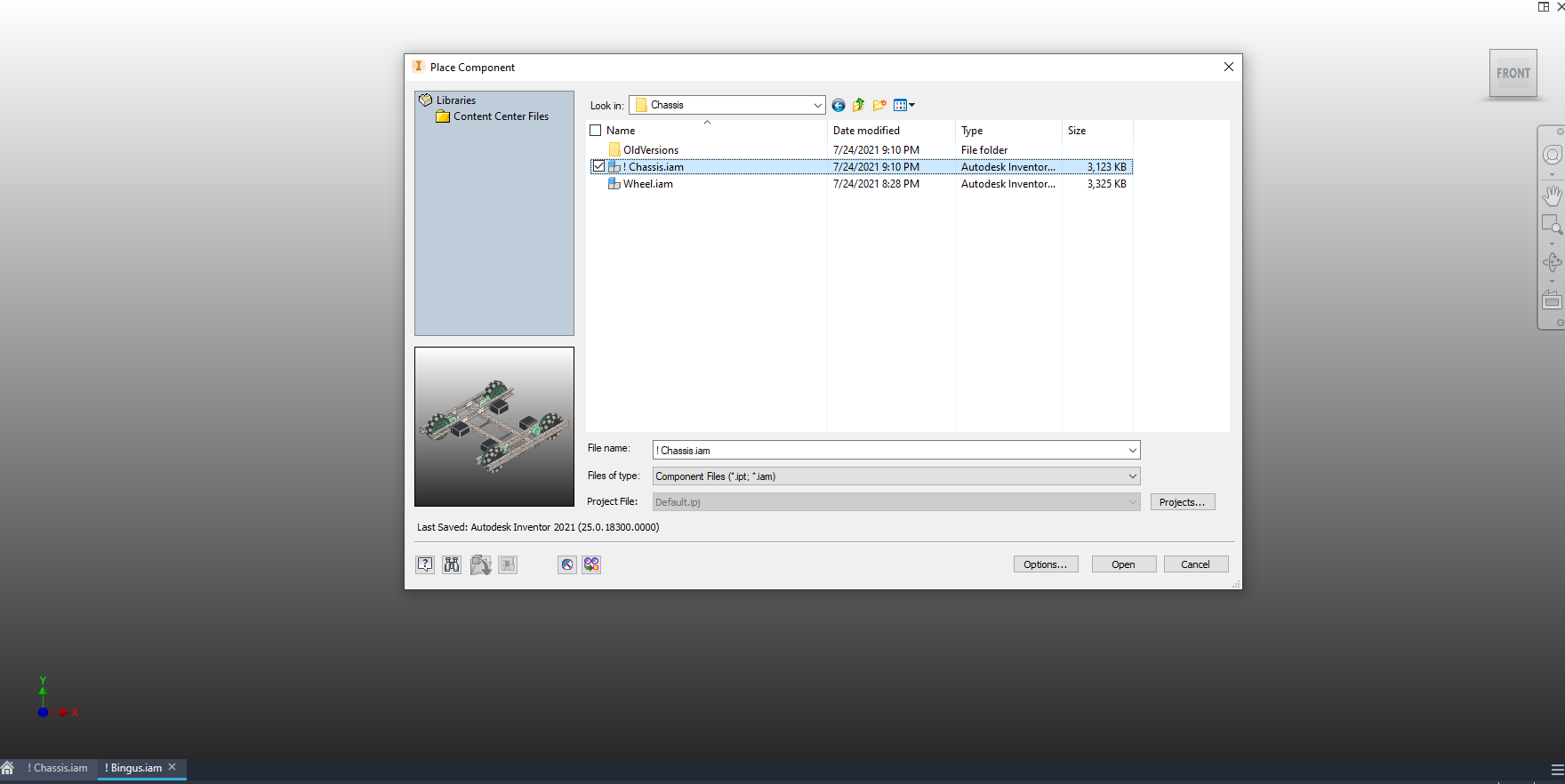The image size is (1565, 784).
Task: Click the chassis preview thumbnail
Action: (494, 427)
